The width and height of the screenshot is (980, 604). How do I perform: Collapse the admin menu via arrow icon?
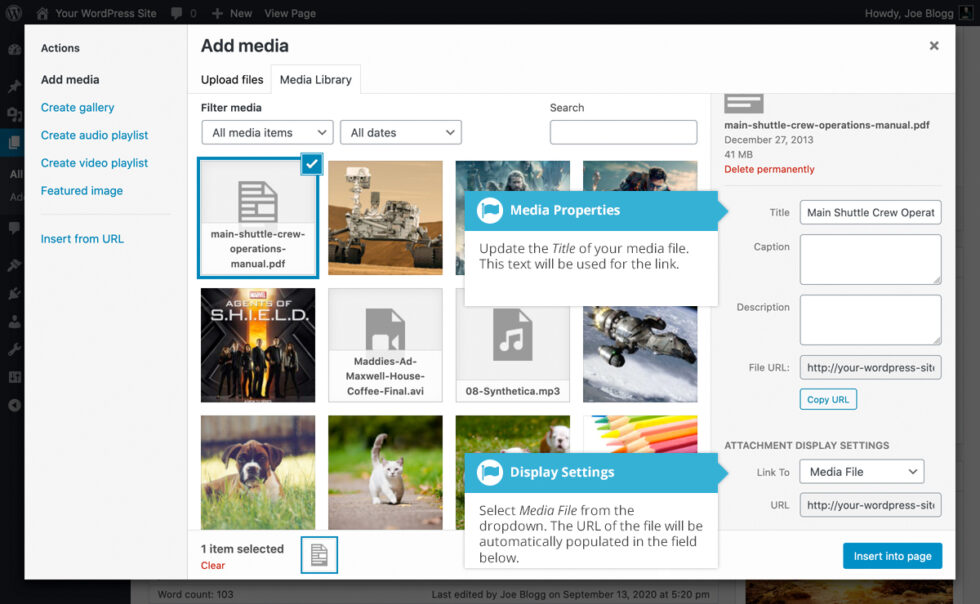[14, 405]
